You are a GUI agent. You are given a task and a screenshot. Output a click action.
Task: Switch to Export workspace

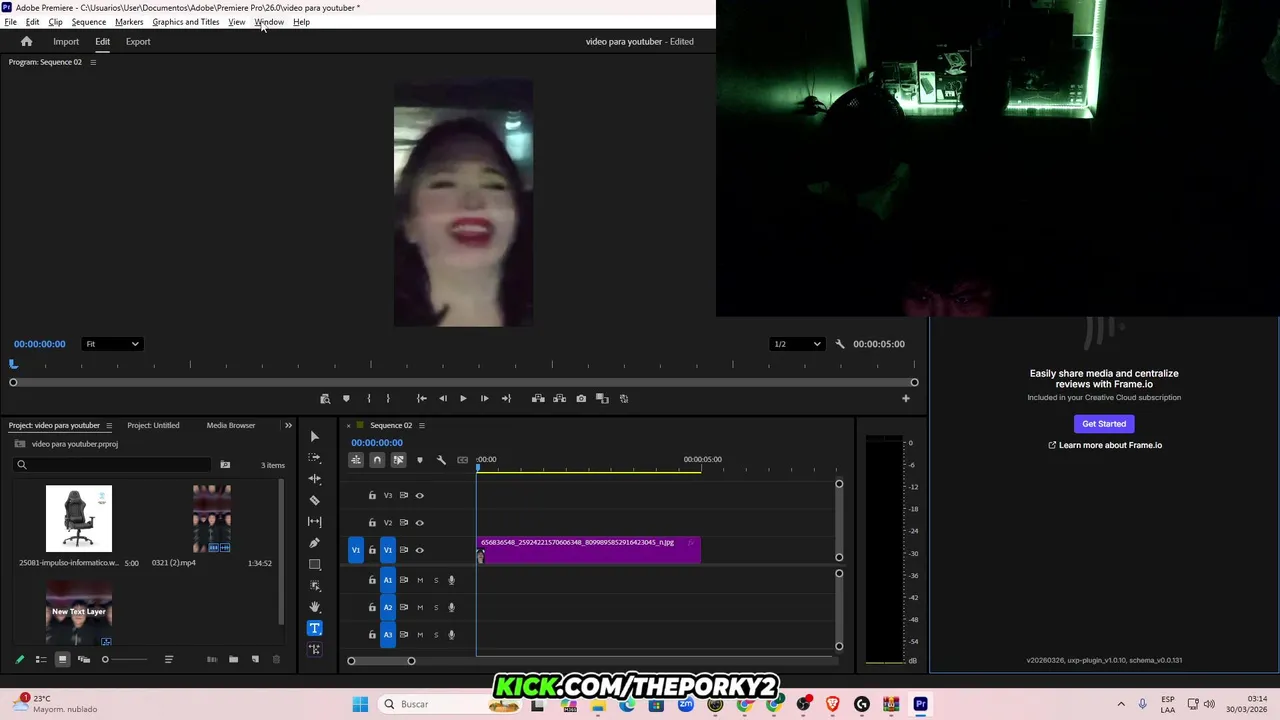click(138, 42)
